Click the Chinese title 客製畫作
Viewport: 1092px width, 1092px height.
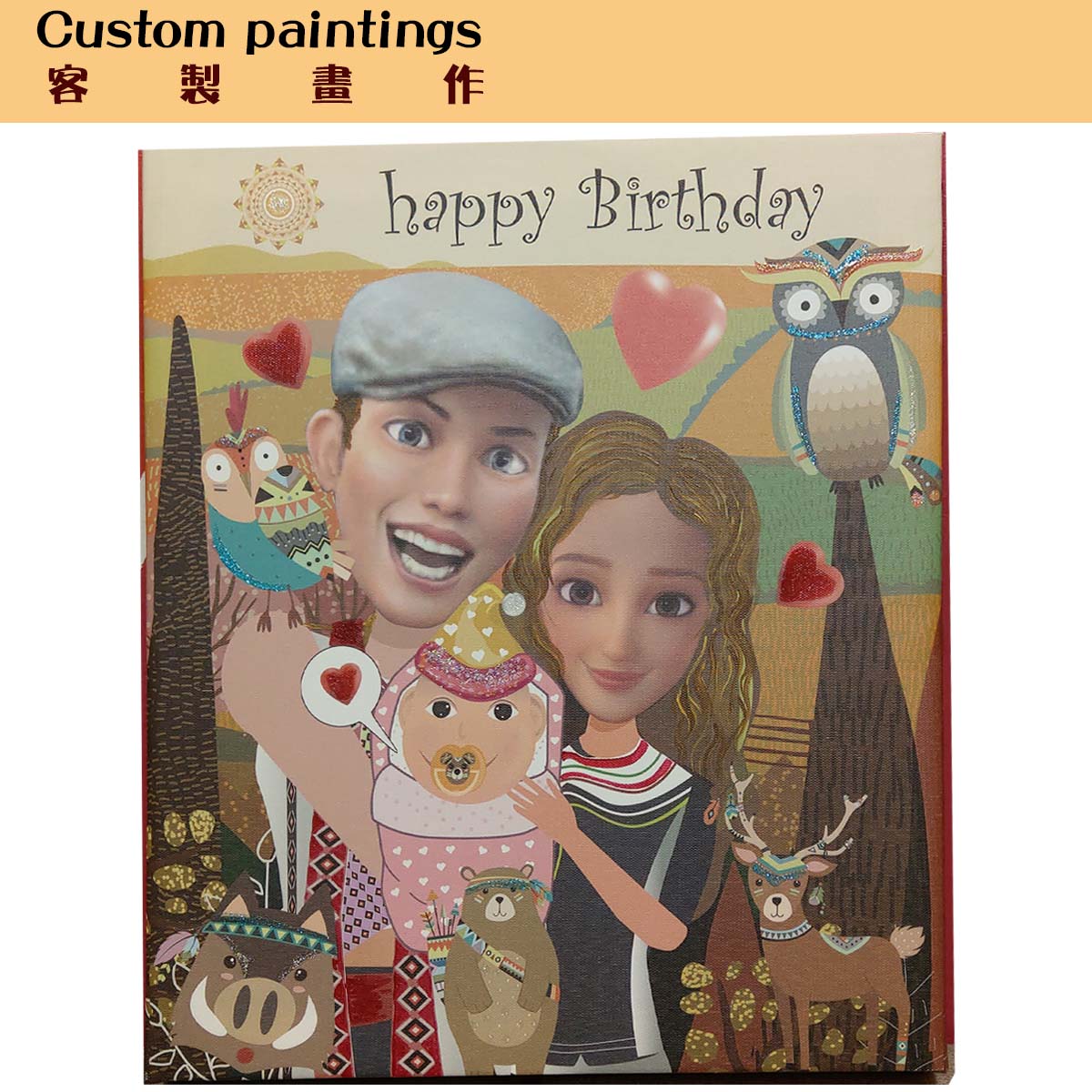click(x=265, y=85)
